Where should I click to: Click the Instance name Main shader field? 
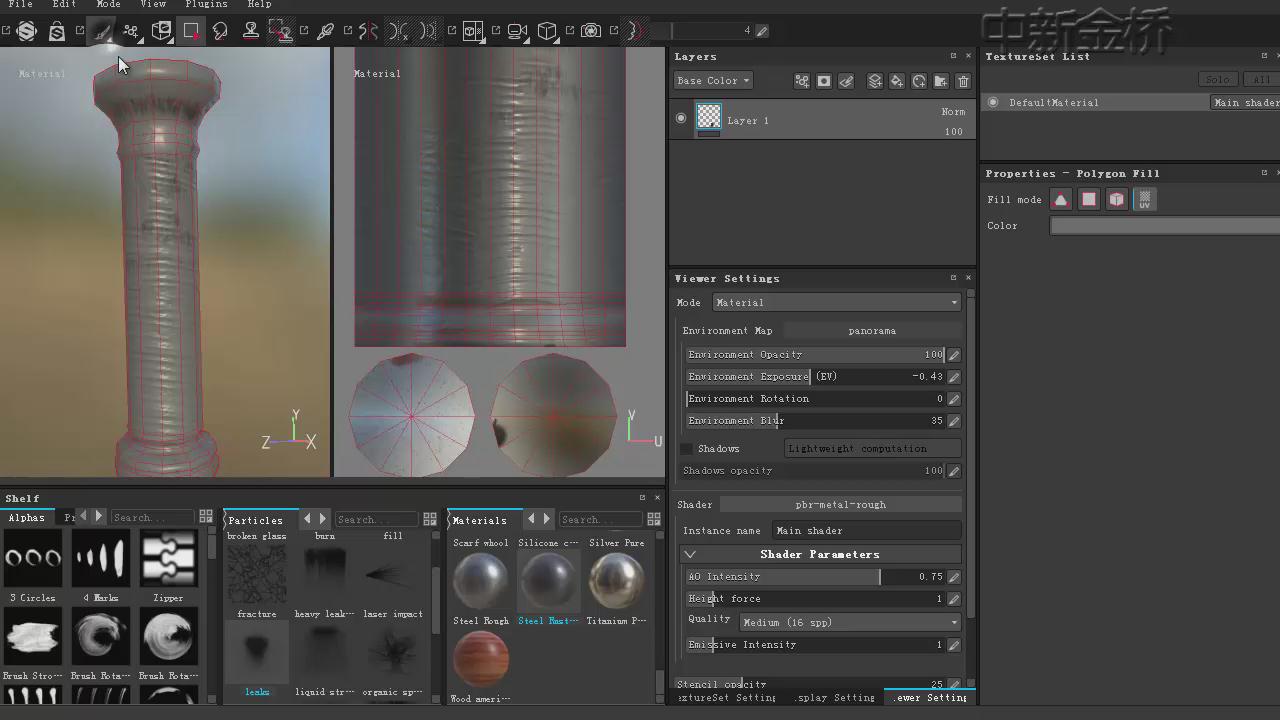tap(866, 531)
